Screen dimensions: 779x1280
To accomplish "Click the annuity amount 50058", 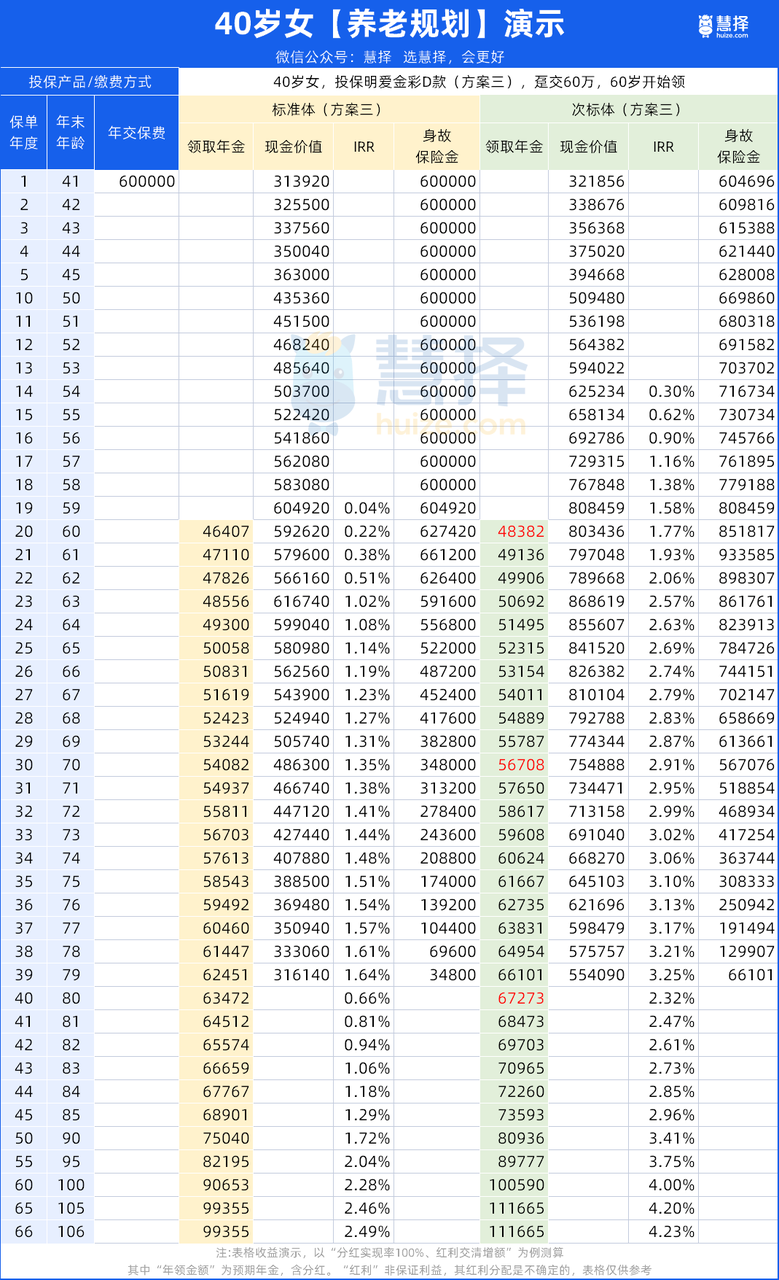I will click(x=225, y=648).
